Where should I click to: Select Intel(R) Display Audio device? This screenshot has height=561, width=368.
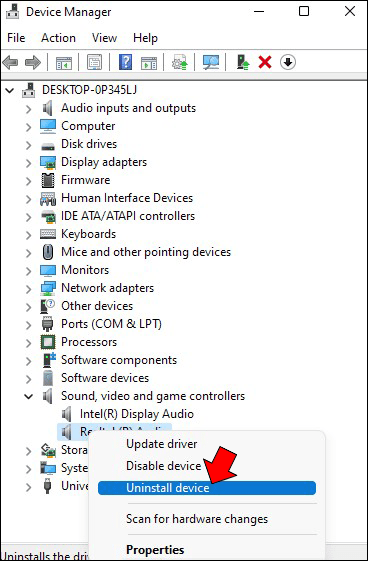pyautogui.click(x=137, y=414)
